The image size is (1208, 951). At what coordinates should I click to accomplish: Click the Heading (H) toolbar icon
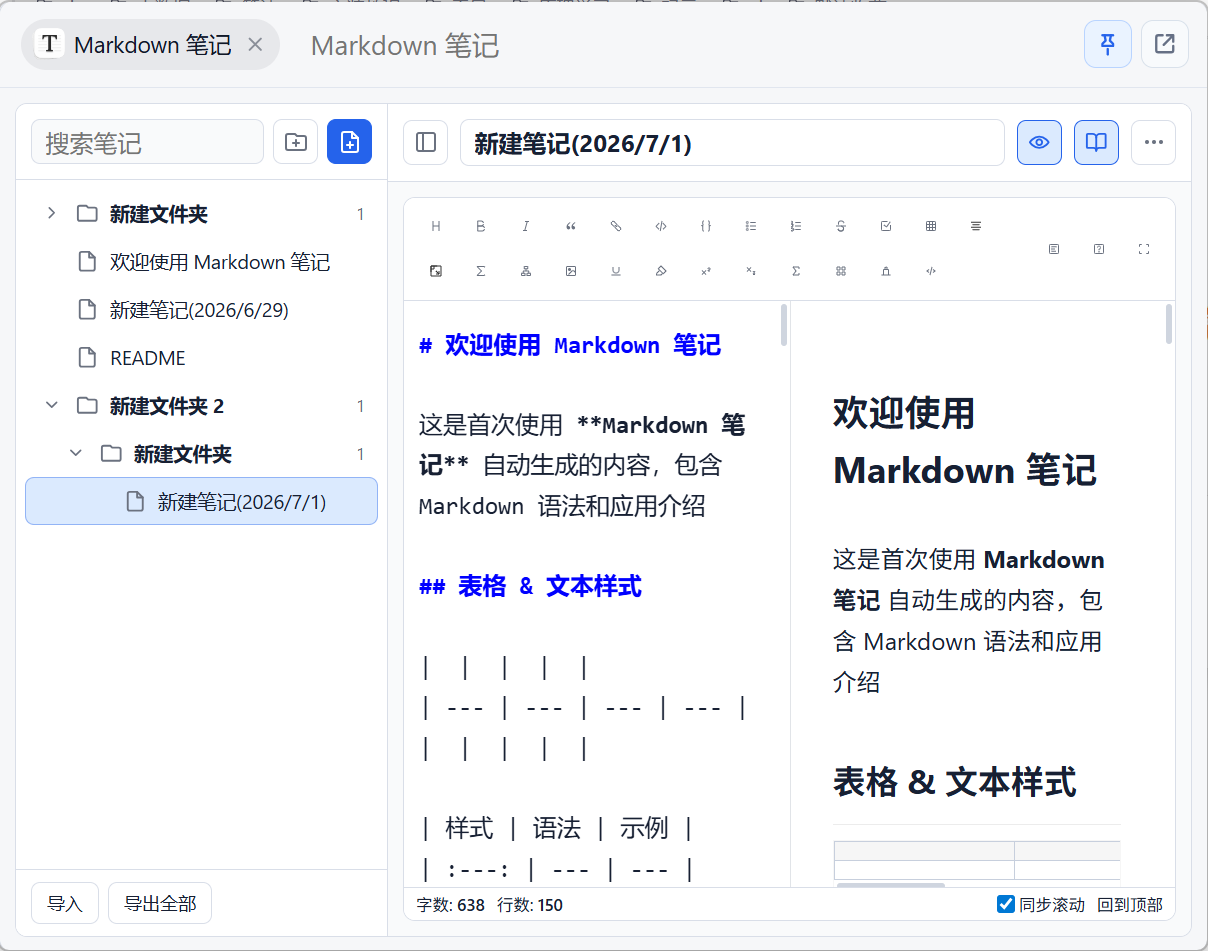(x=436, y=227)
